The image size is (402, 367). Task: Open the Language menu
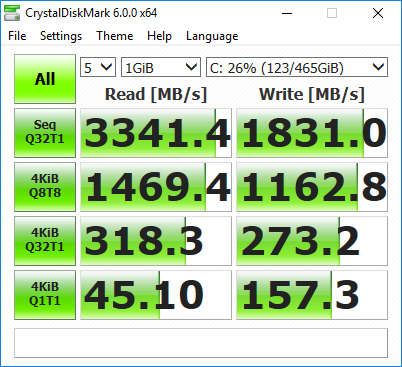pyautogui.click(x=212, y=36)
